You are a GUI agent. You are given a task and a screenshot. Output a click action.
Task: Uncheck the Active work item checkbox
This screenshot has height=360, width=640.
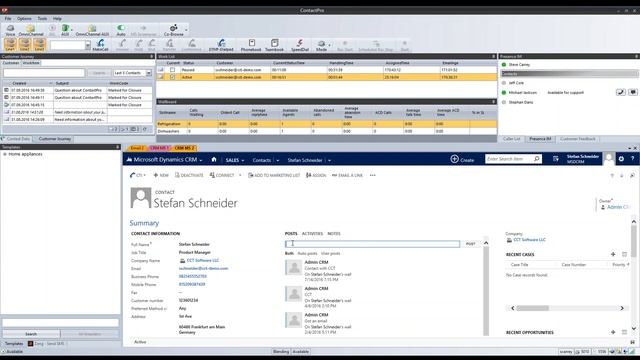click(172, 77)
